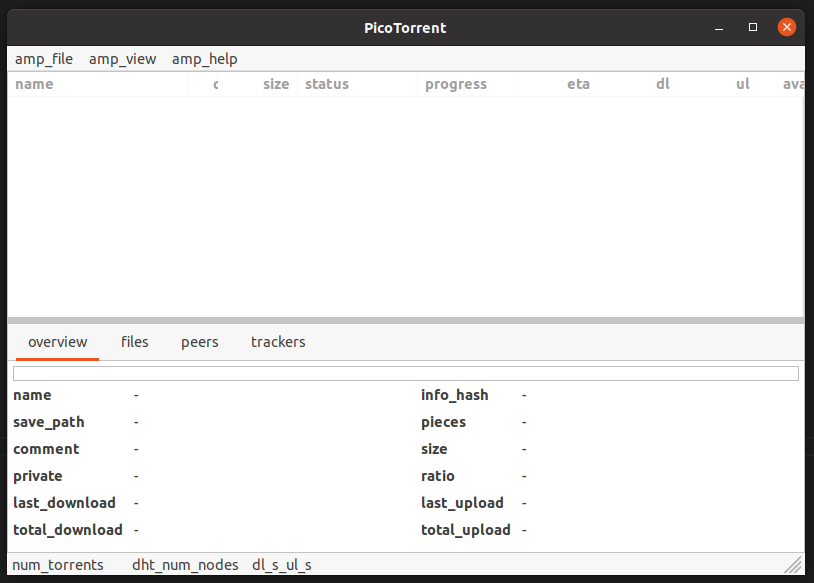
Task: Switch to the peers tab
Action: [199, 342]
